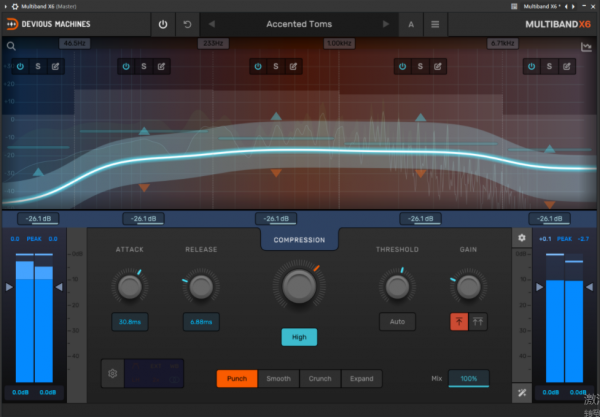This screenshot has width=600, height=417.
Task: Click the Gain knob
Action: click(x=468, y=287)
